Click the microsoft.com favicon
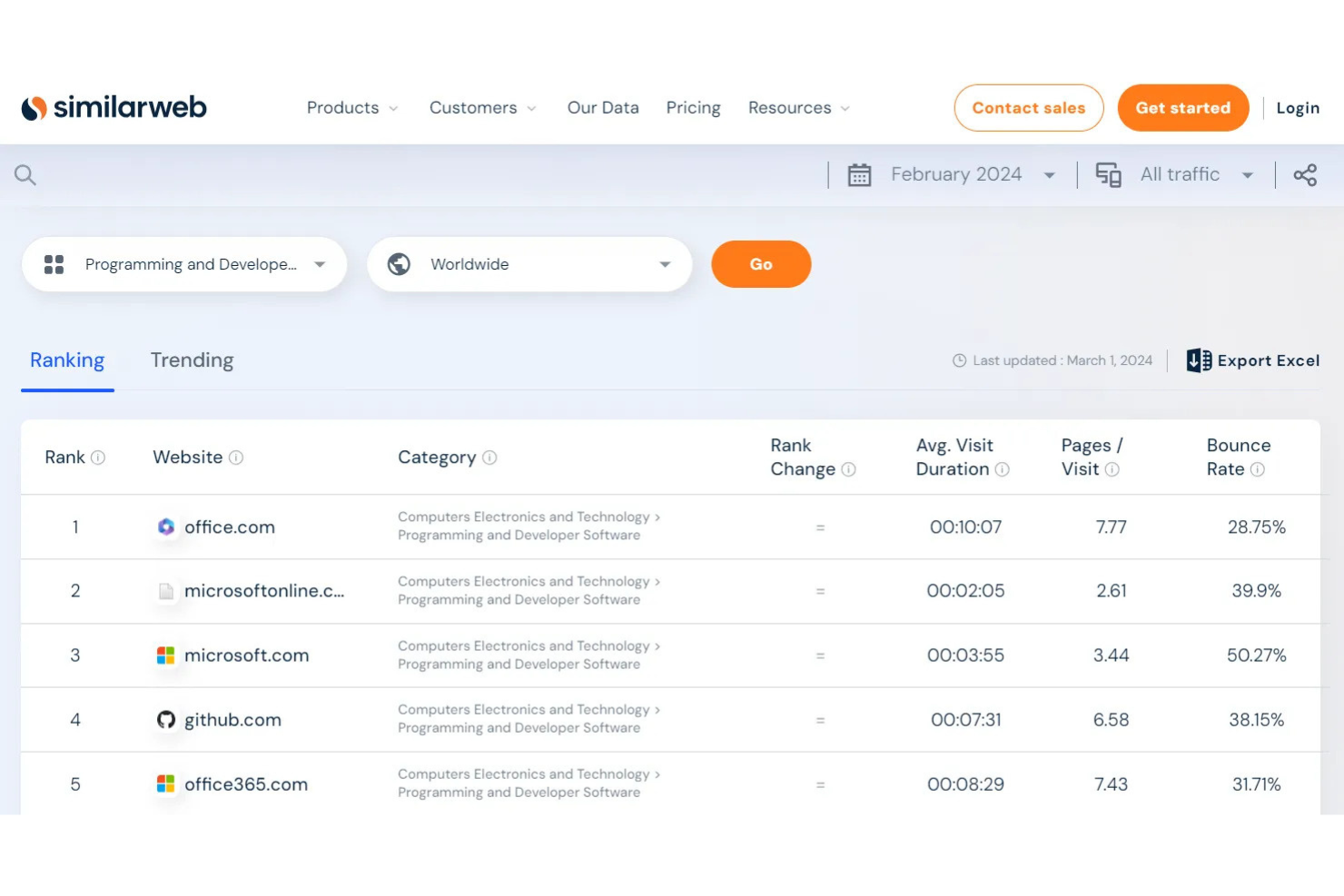Viewport: 1344px width, 896px height. [165, 655]
